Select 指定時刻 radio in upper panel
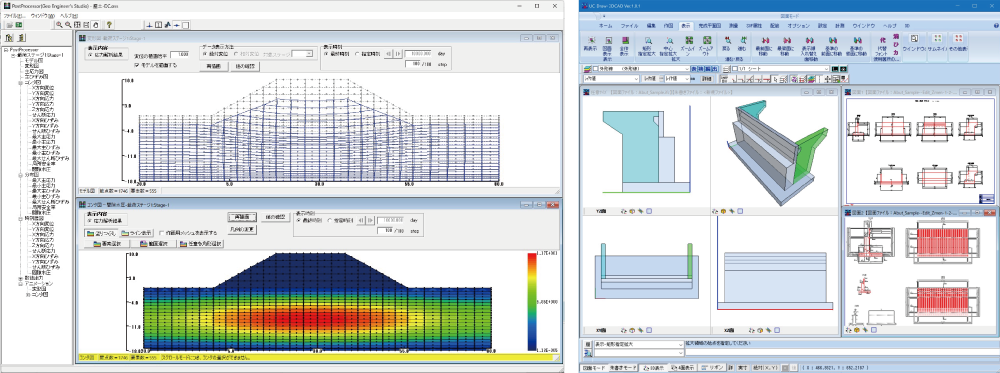Screen dimensions: 1000x373 (357, 54)
